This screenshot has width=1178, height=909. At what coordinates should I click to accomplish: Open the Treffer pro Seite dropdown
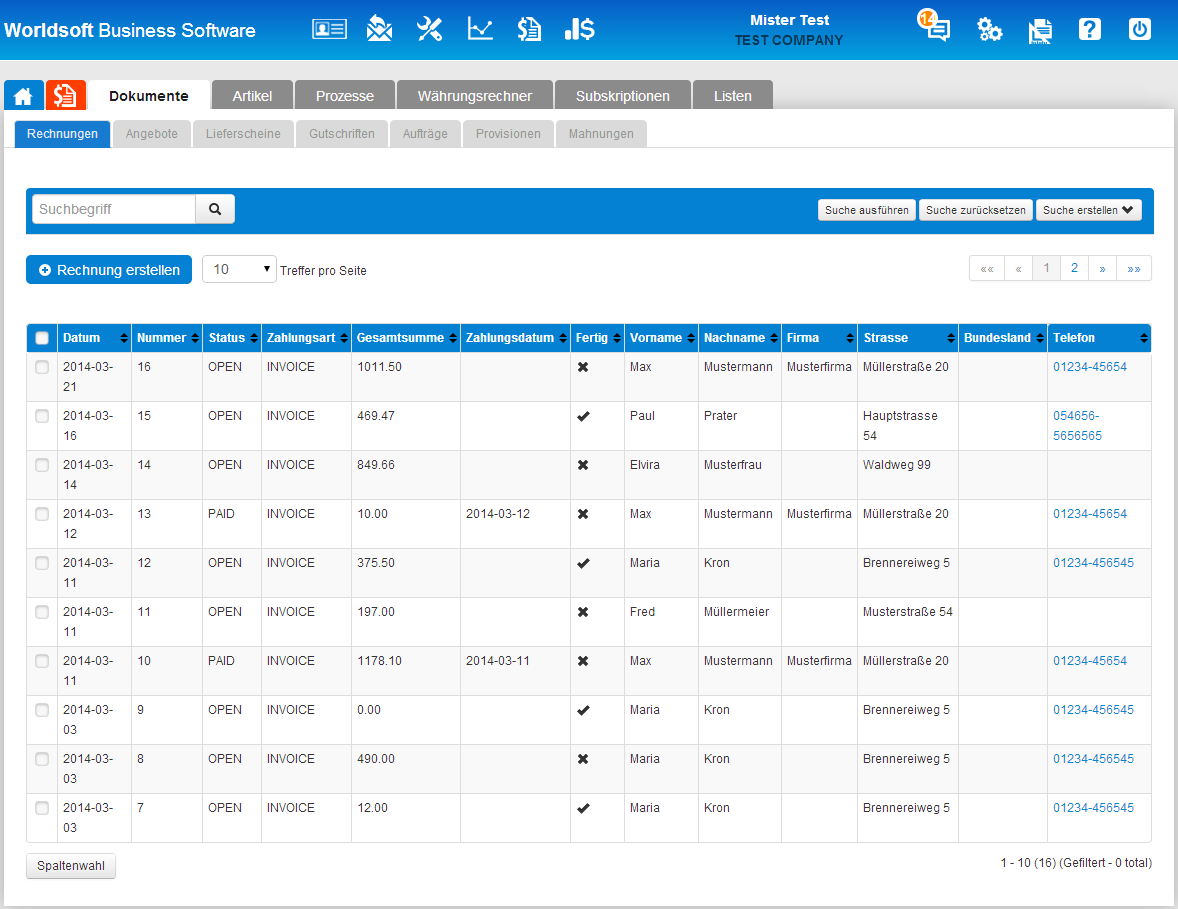click(x=239, y=269)
